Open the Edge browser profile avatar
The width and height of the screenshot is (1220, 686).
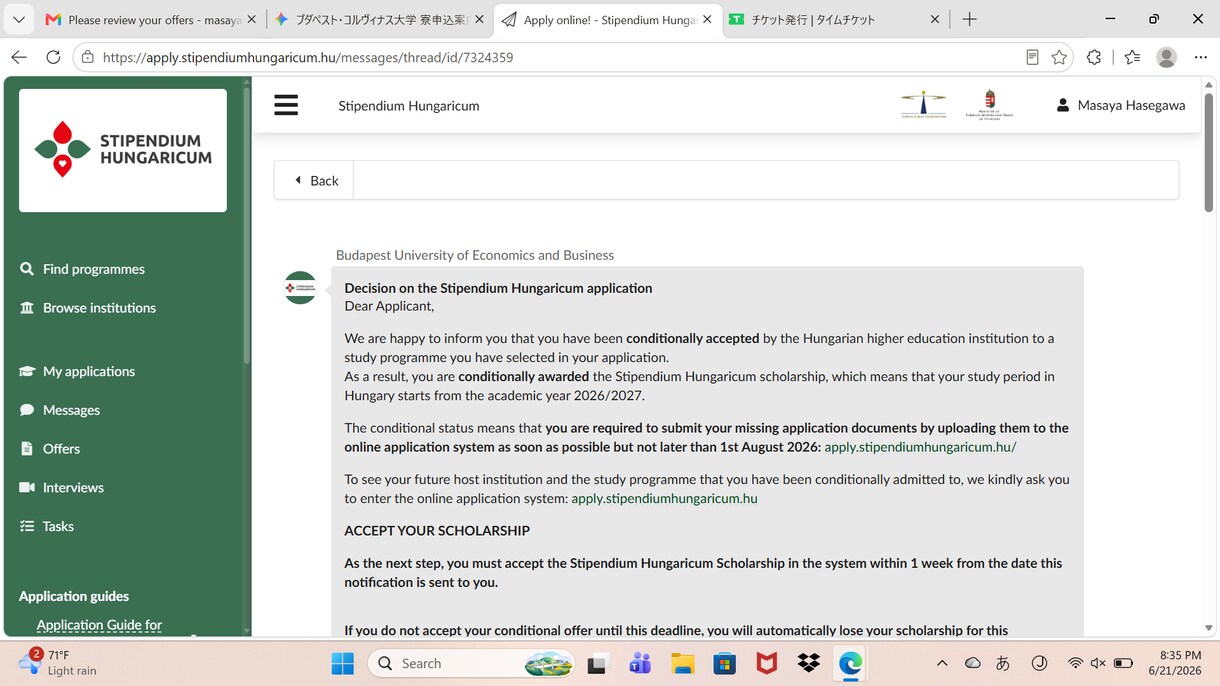tap(1166, 57)
